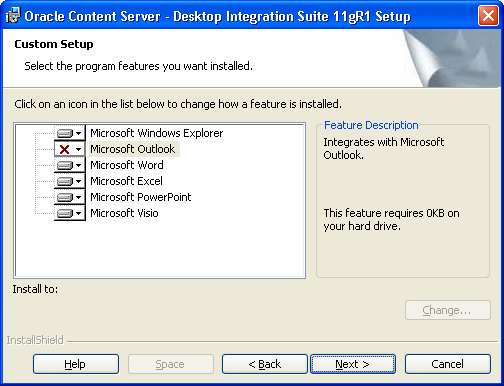
Task: Open the dropdown arrow for Microsoft PowerPoint
Action: coord(79,197)
